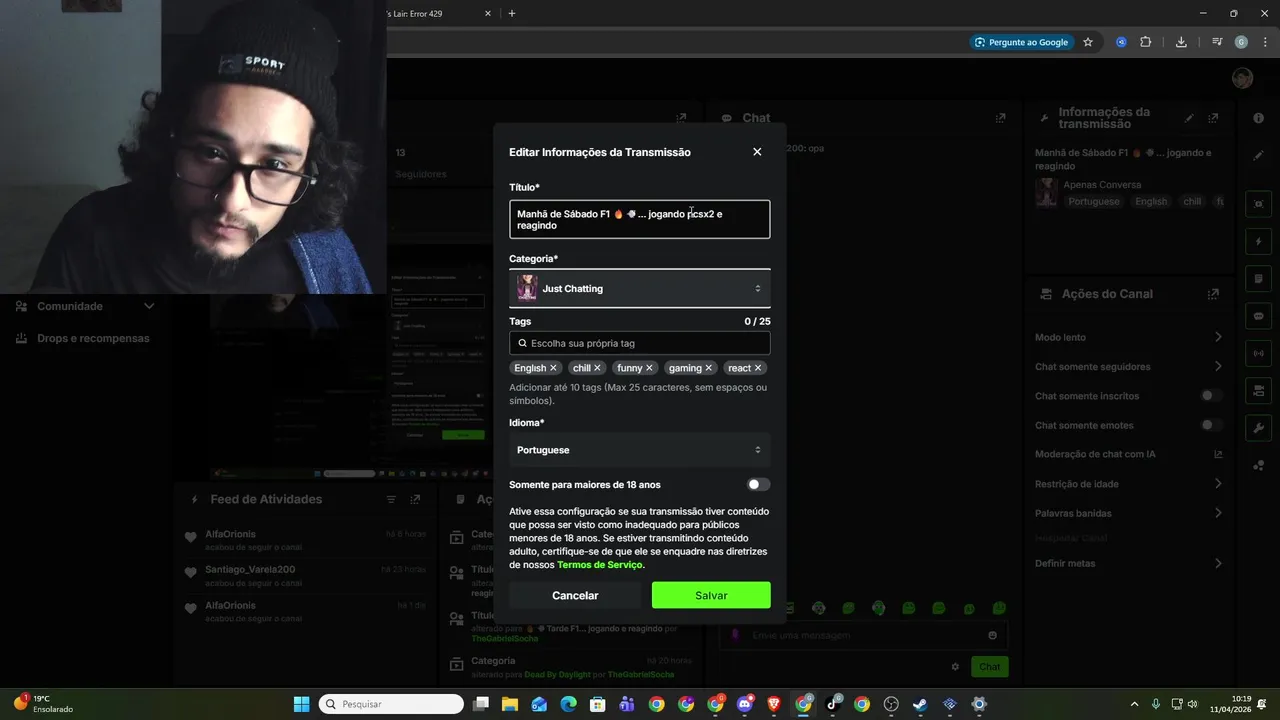1280x720 pixels.
Task: Toggle Chat somente inscritos
Action: [x=1211, y=396]
